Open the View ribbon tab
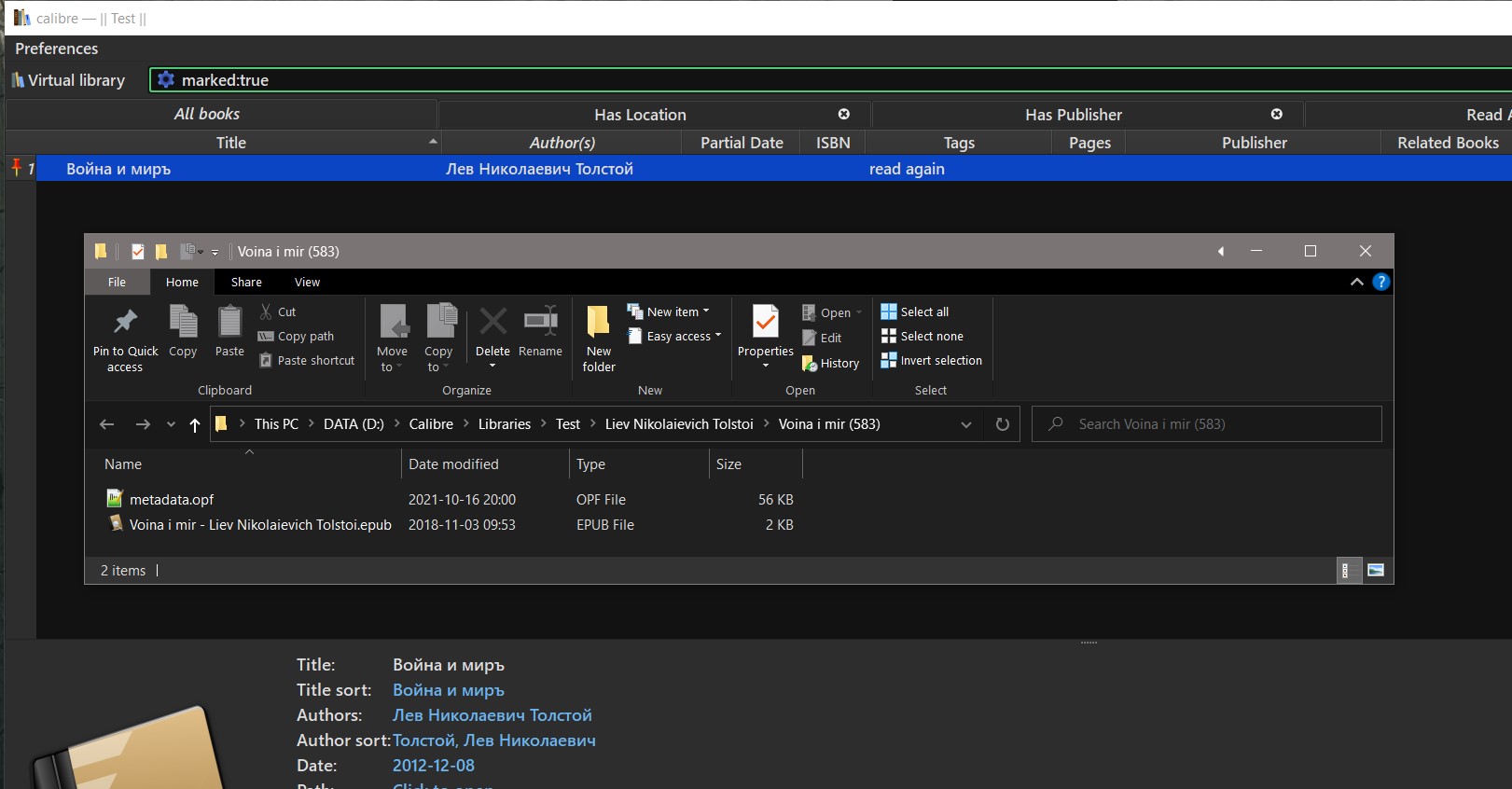Screen dimensions: 1512x789 [307, 282]
